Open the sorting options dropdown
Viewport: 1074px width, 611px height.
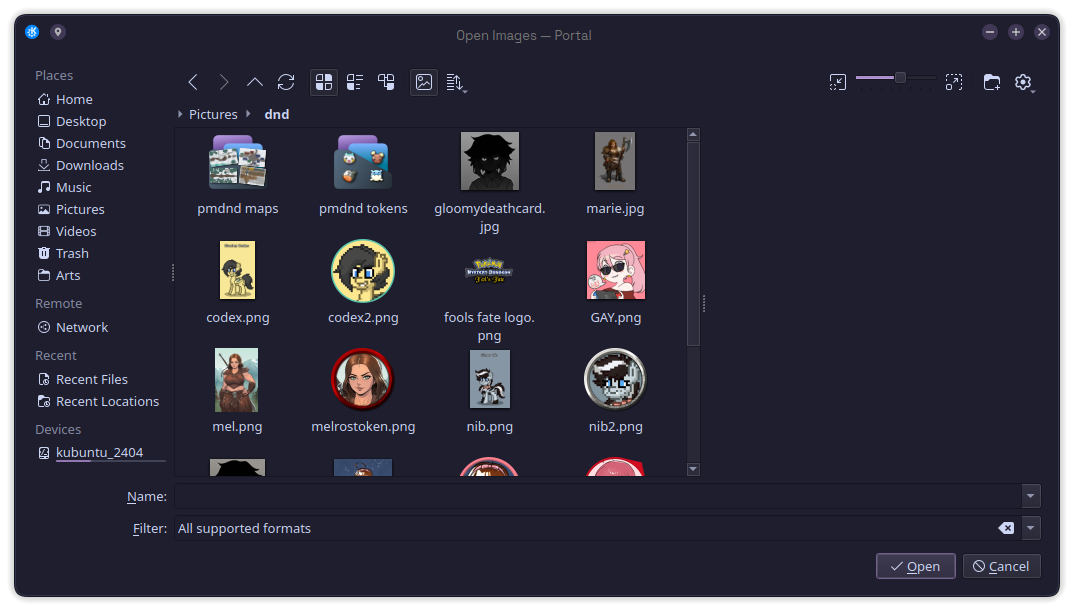pyautogui.click(x=455, y=82)
